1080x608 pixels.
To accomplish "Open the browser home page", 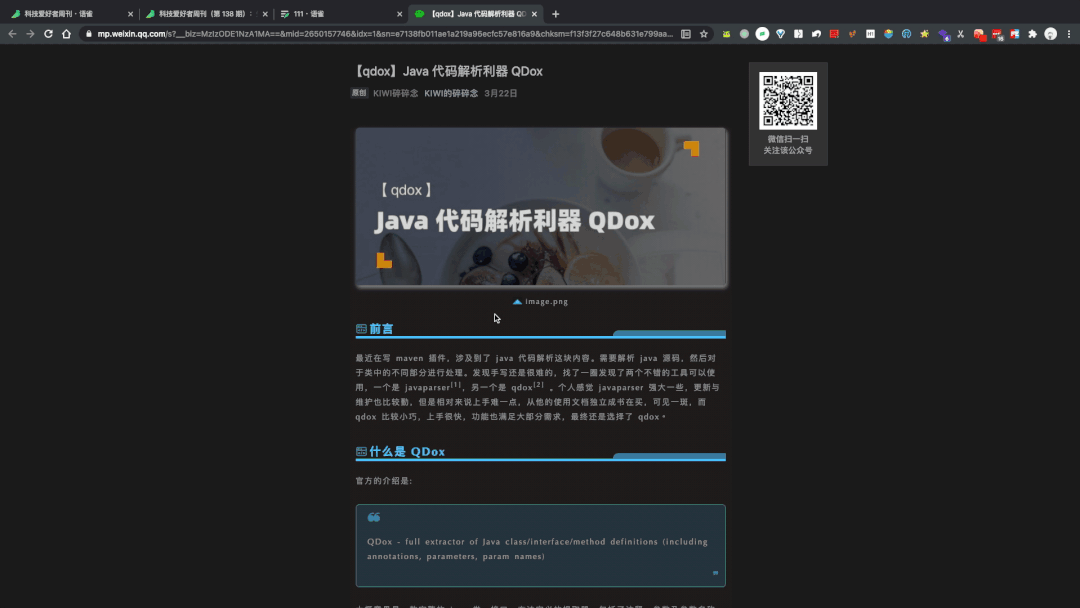I will 66,34.
